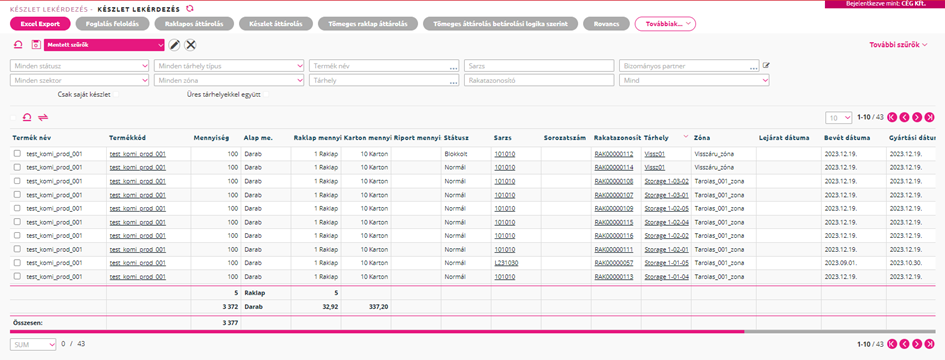This screenshot has height=360, width=945.
Task: Click the pink horizontal scrollbar under the table
Action: [377, 331]
